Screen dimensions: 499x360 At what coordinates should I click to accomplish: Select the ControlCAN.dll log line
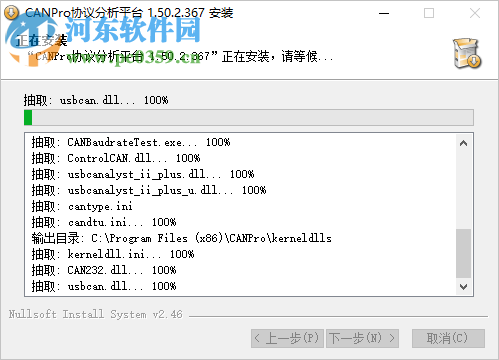[x=116, y=158]
